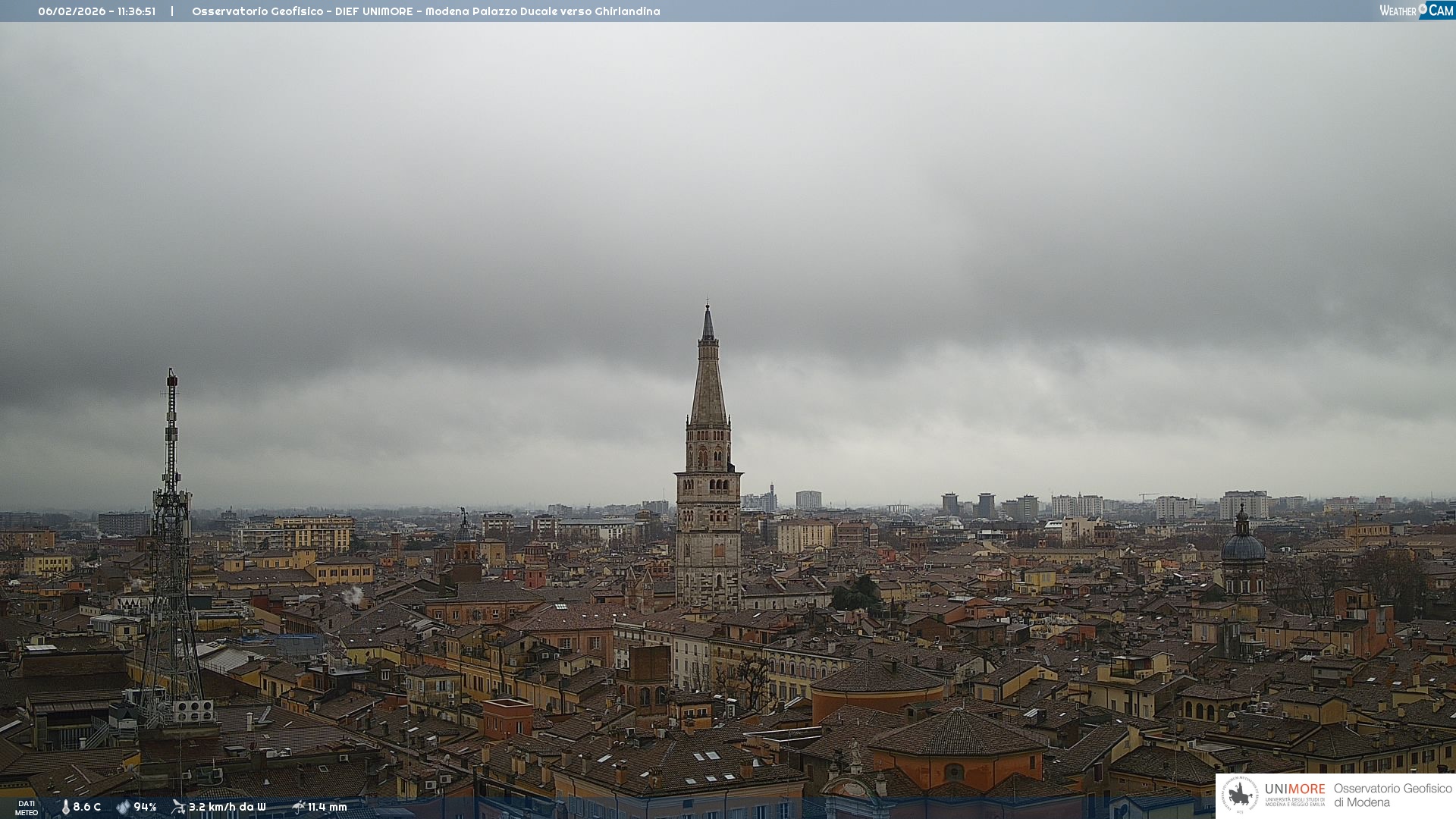This screenshot has width=1456, height=819.
Task: Click the DATI METEO label
Action: (x=27, y=808)
